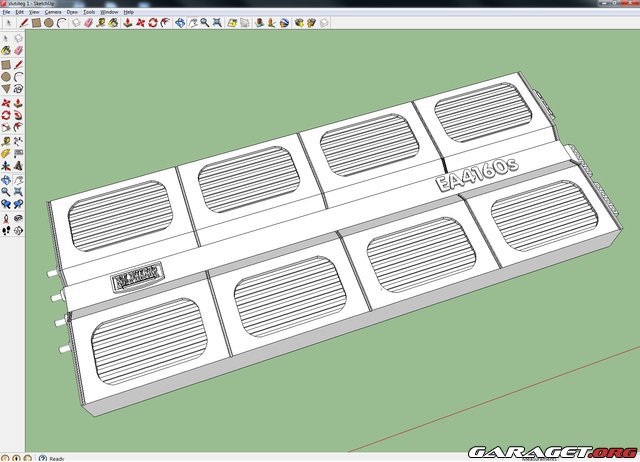
Task: Choose the Scale tool
Action: coord(6,127)
